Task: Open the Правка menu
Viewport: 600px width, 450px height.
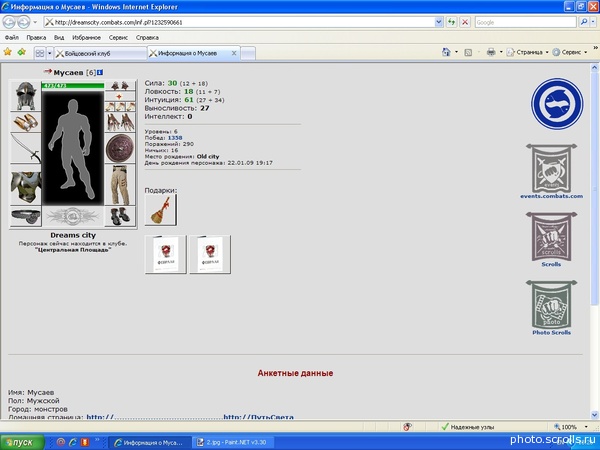Action: [36, 38]
